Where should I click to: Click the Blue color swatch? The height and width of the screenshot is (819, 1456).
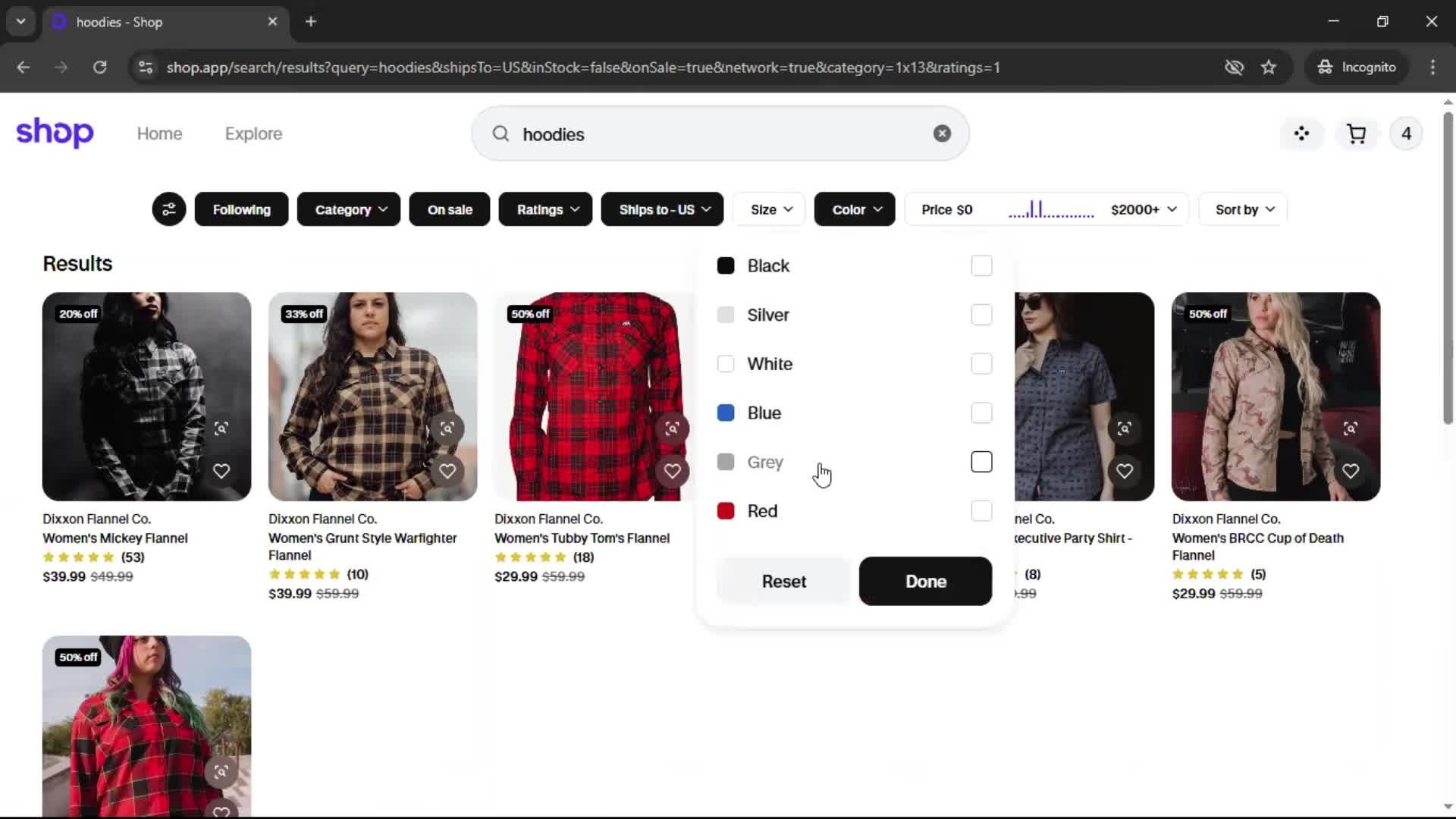click(726, 413)
